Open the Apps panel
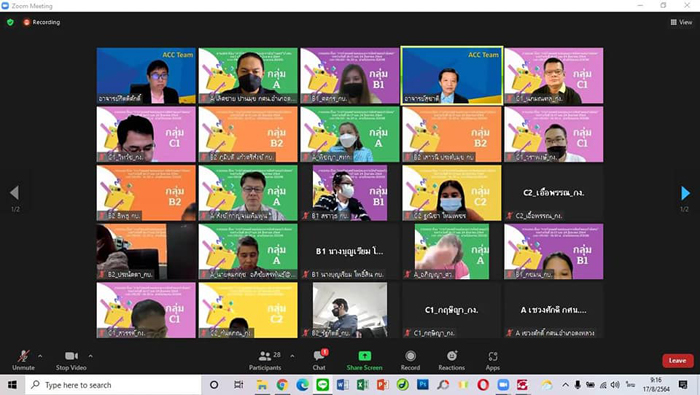Image resolution: width=700 pixels, height=395 pixels. pyautogui.click(x=492, y=361)
